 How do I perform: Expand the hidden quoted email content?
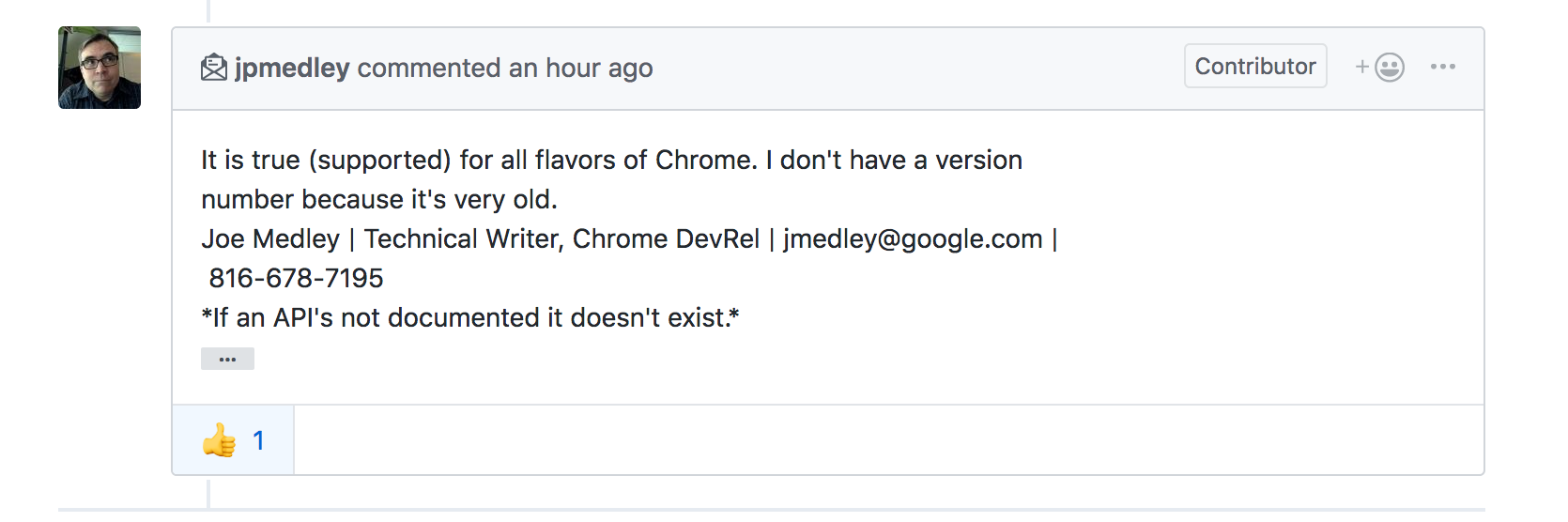click(x=227, y=360)
